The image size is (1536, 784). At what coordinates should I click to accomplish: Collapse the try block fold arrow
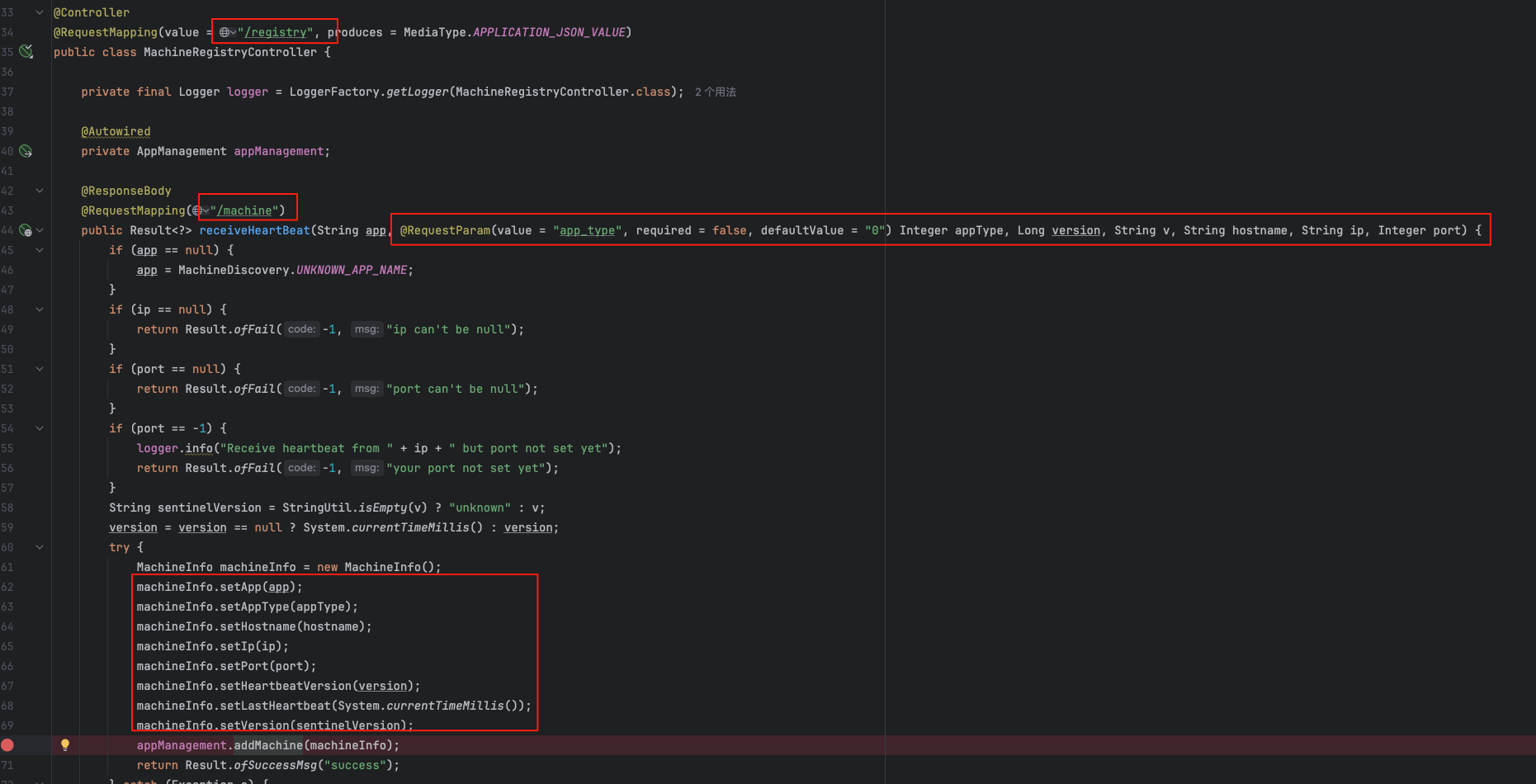coord(40,547)
